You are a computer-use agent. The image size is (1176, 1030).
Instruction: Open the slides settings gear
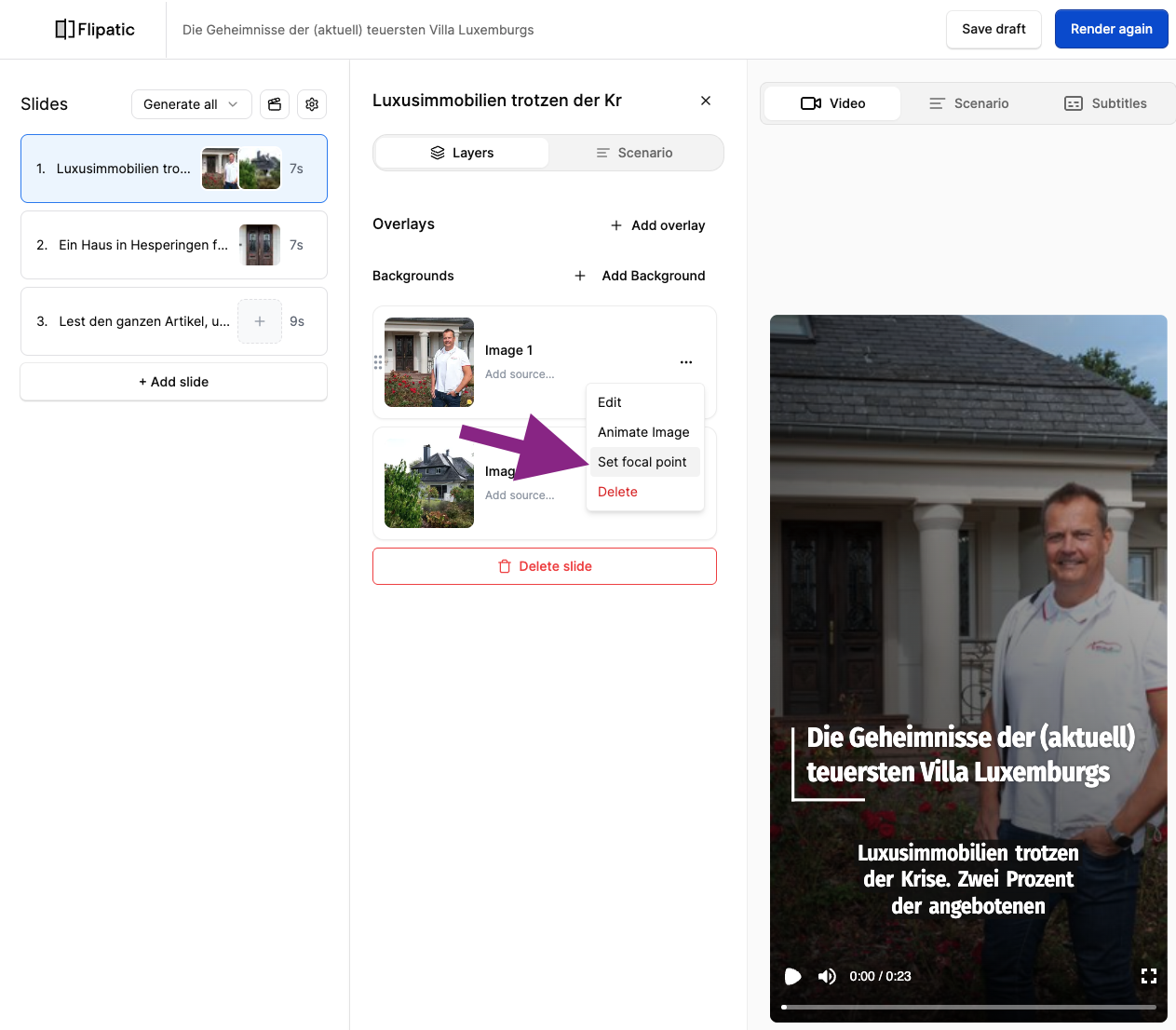(312, 104)
